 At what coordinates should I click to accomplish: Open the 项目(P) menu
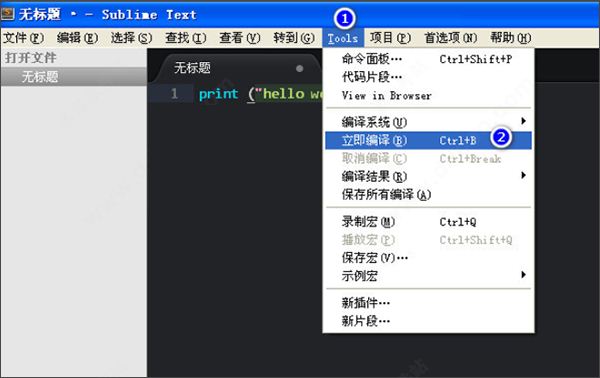(x=390, y=38)
